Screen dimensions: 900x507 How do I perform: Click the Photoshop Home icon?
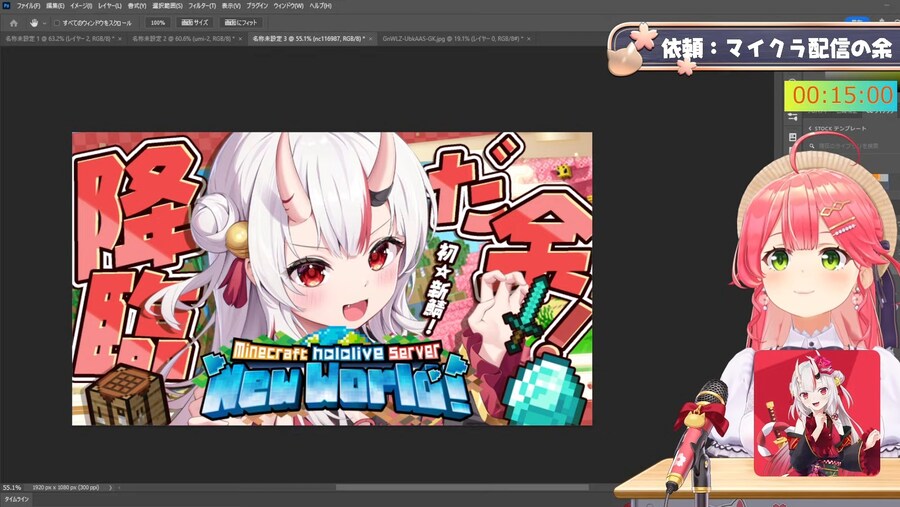point(14,23)
